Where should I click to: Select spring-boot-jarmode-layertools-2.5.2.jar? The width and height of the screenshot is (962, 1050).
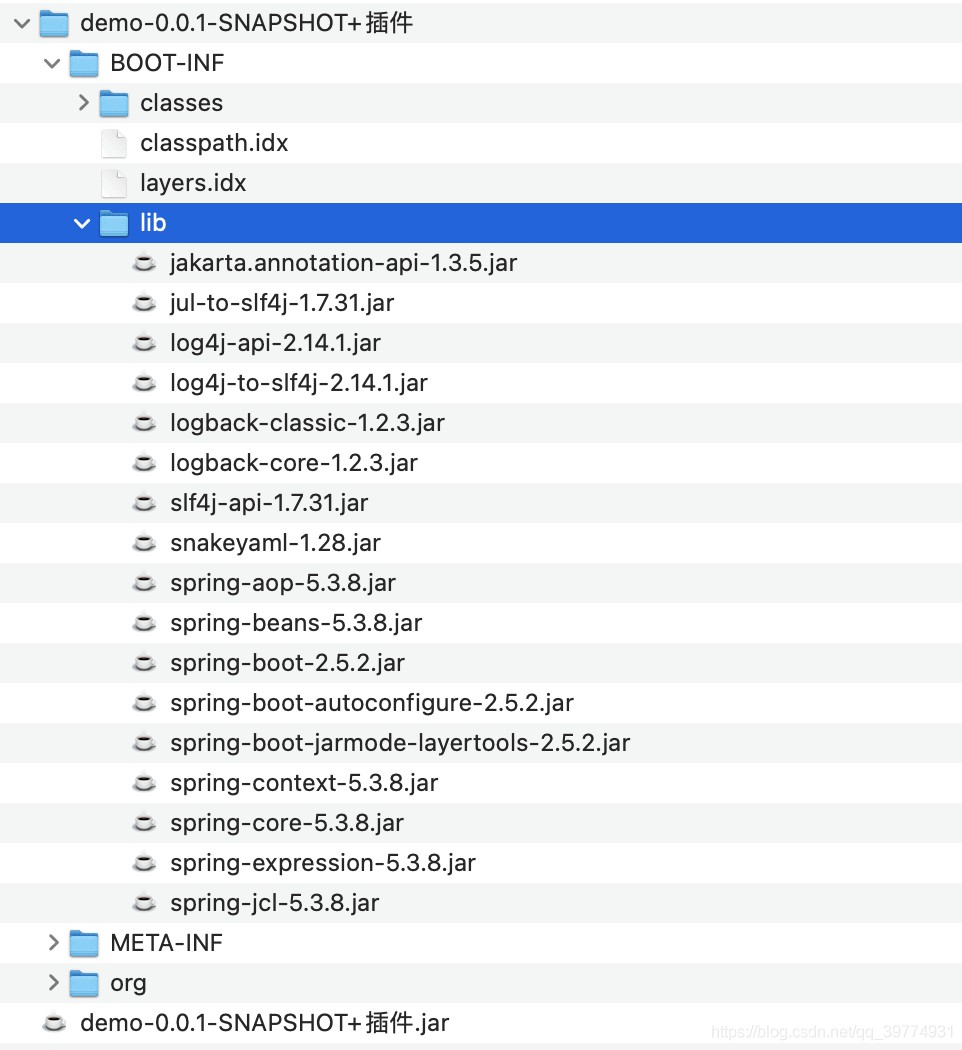pyautogui.click(x=400, y=743)
